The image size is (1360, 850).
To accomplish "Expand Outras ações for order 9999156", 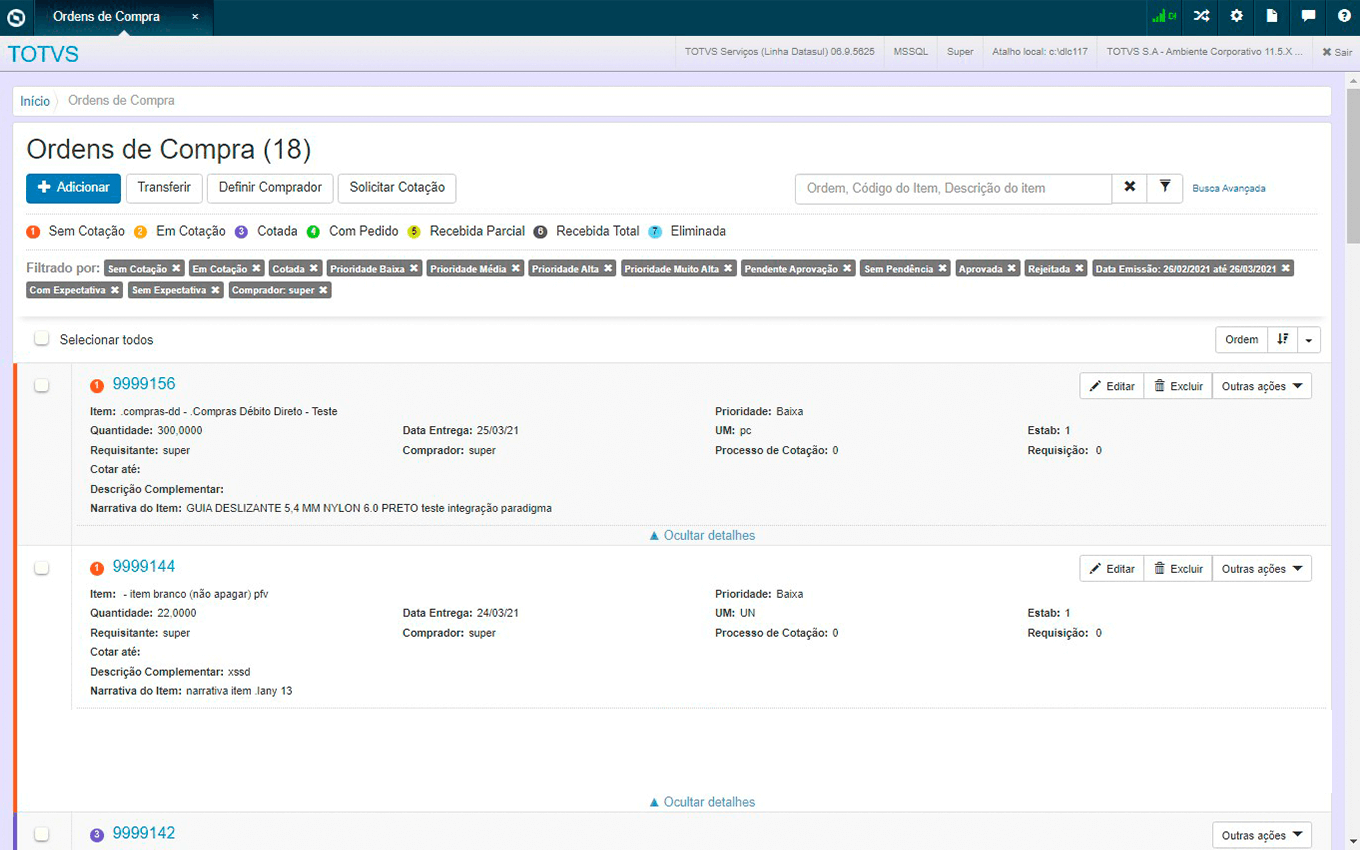I will [1261, 386].
